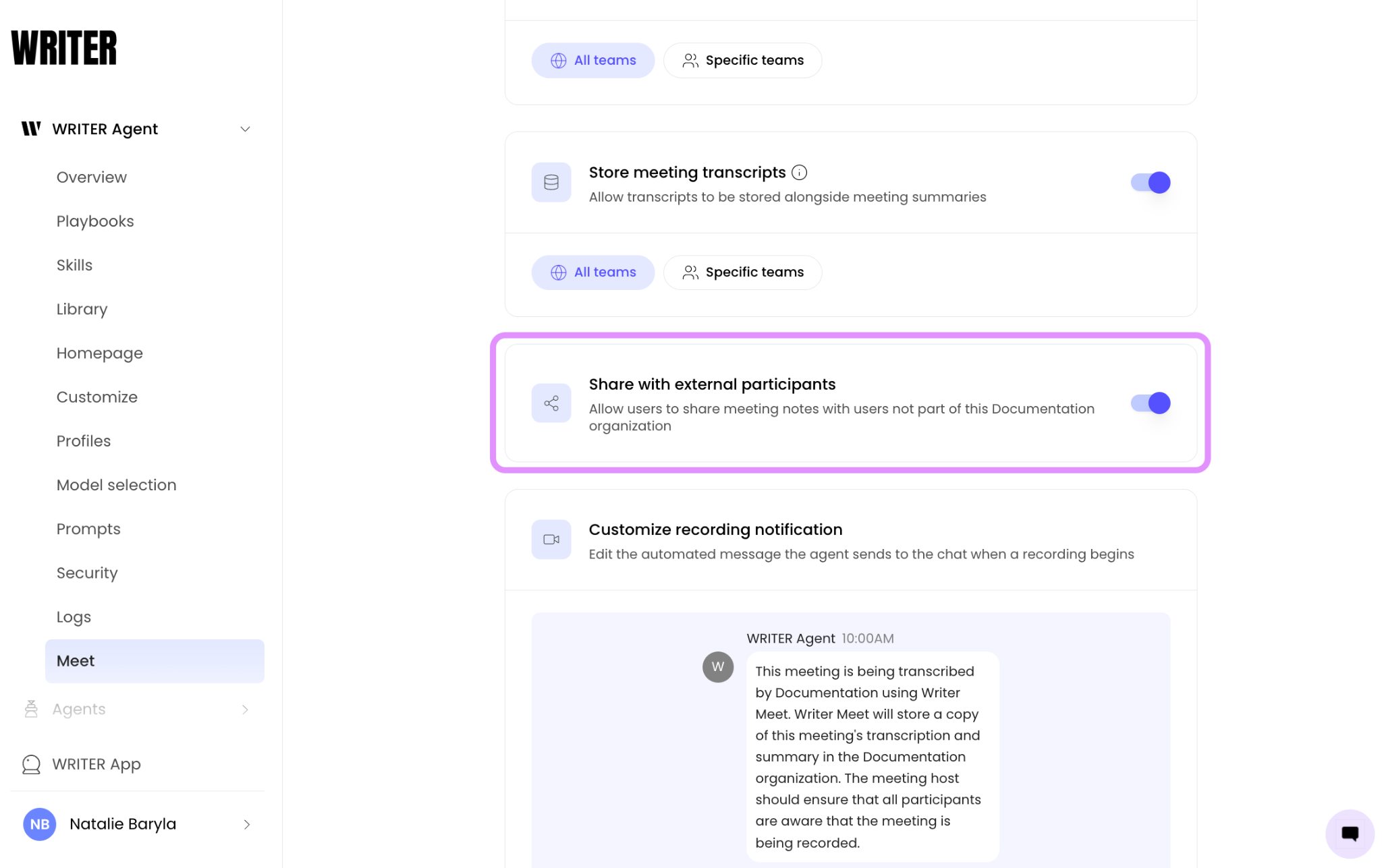The image size is (1382, 868).
Task: Disable Store meeting transcripts toggle
Action: pyautogui.click(x=1151, y=182)
